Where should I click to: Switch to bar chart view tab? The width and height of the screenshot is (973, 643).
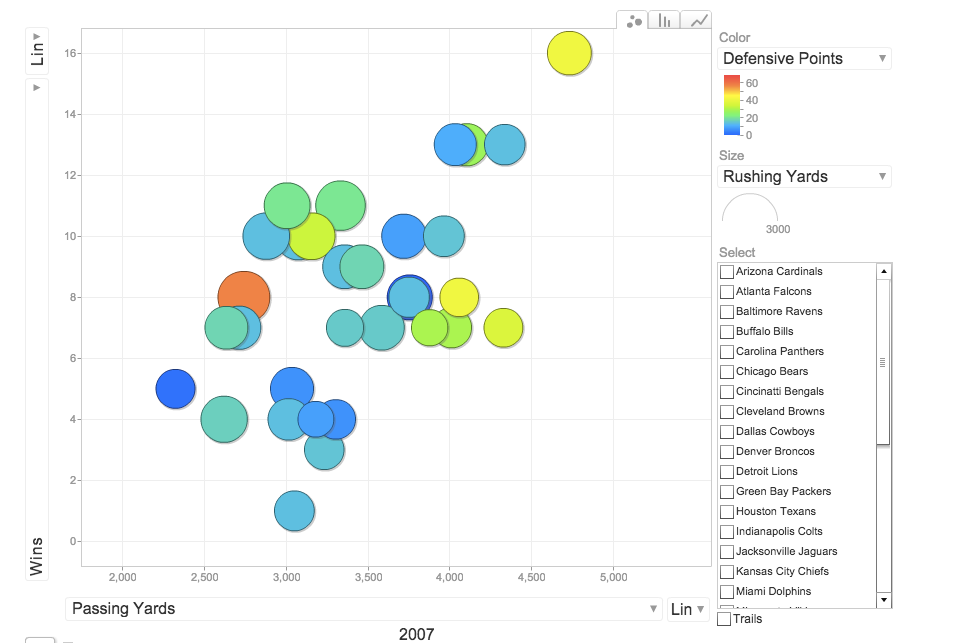click(x=665, y=20)
